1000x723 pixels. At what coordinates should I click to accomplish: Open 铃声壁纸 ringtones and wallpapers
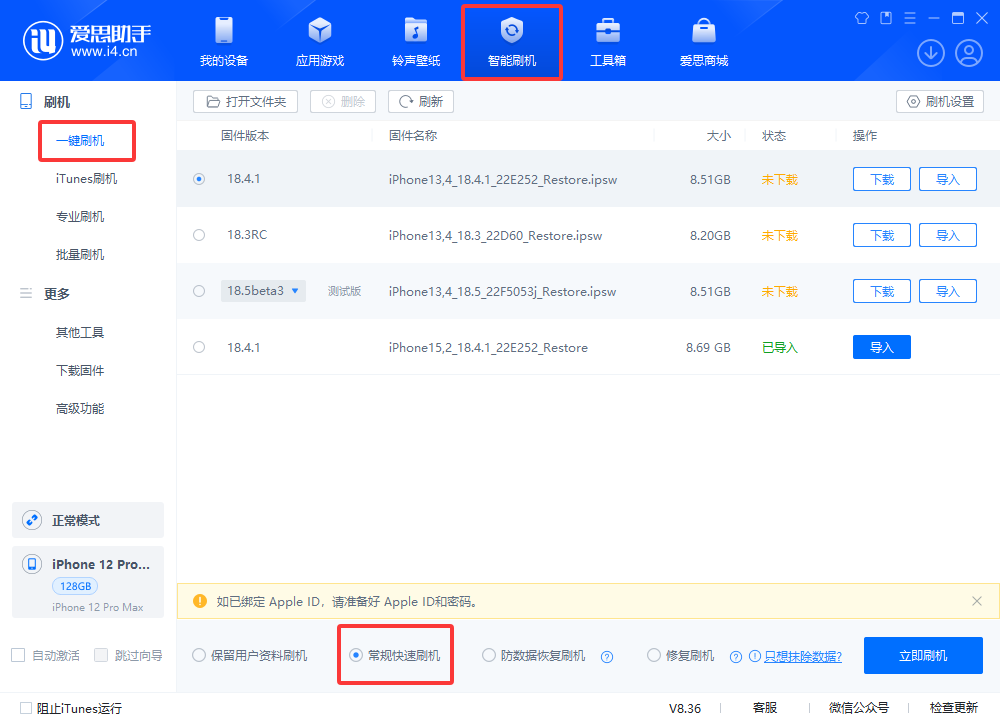point(415,42)
